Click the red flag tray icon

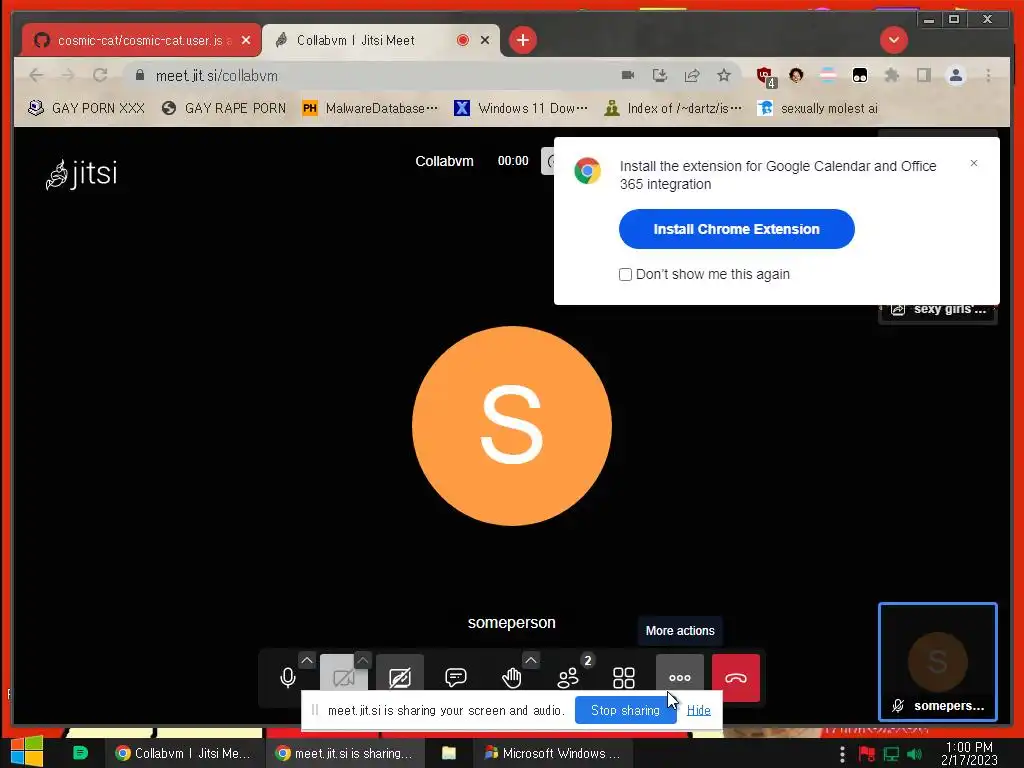point(867,754)
